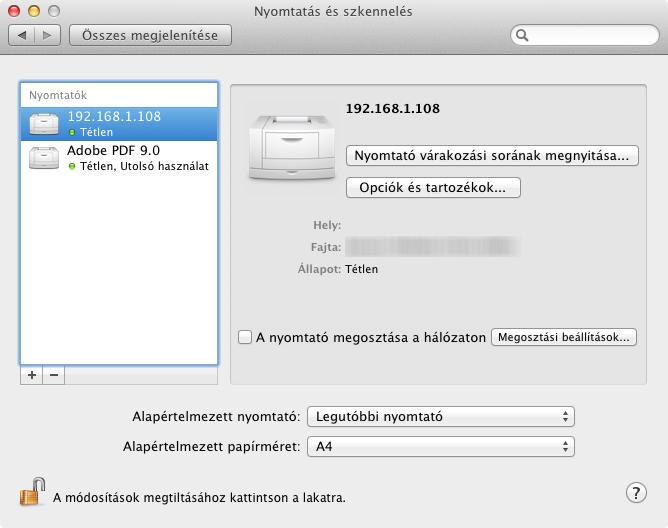Open help with the question mark button
Screen dimensions: 668x528
636,493
